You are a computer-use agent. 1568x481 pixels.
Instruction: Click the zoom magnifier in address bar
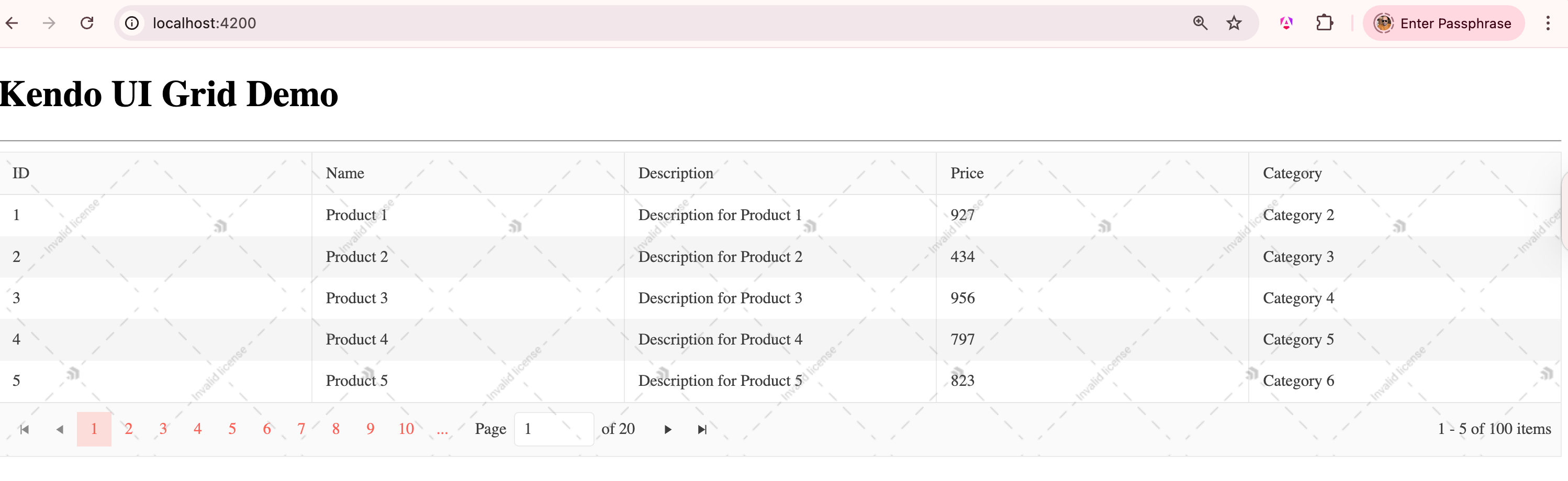coord(1200,23)
